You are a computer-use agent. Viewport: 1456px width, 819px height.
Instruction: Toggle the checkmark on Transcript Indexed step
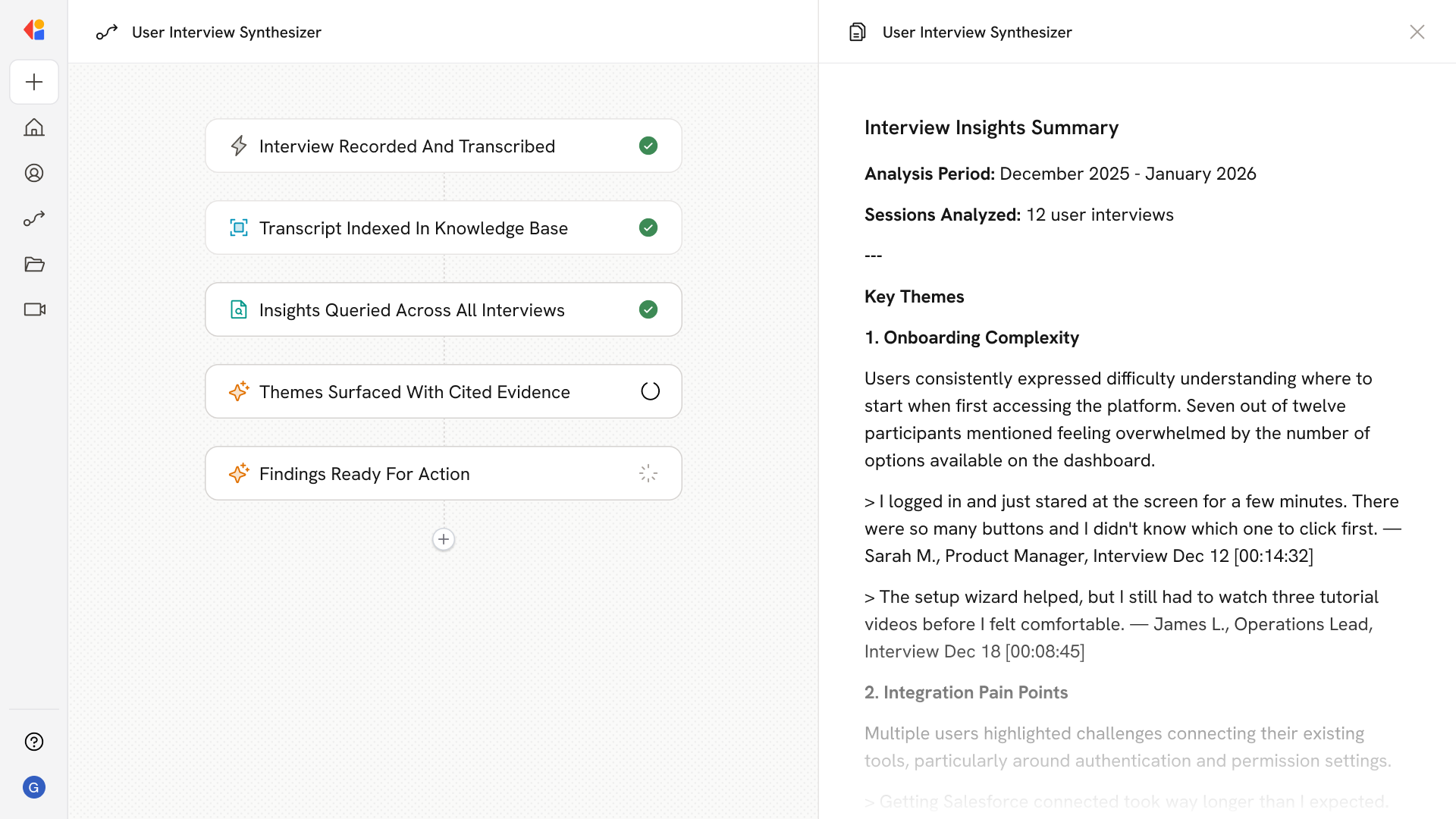click(x=648, y=227)
